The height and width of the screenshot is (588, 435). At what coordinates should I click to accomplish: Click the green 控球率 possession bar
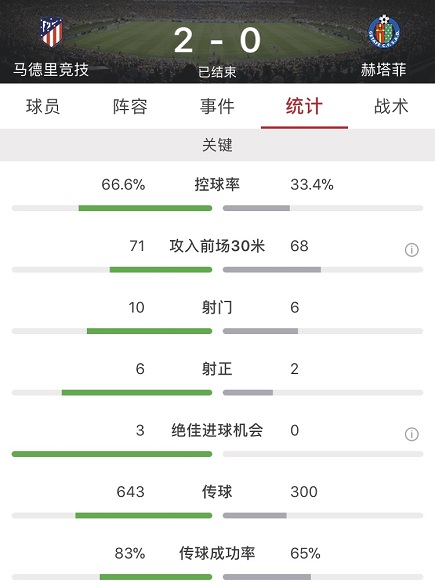(145, 208)
